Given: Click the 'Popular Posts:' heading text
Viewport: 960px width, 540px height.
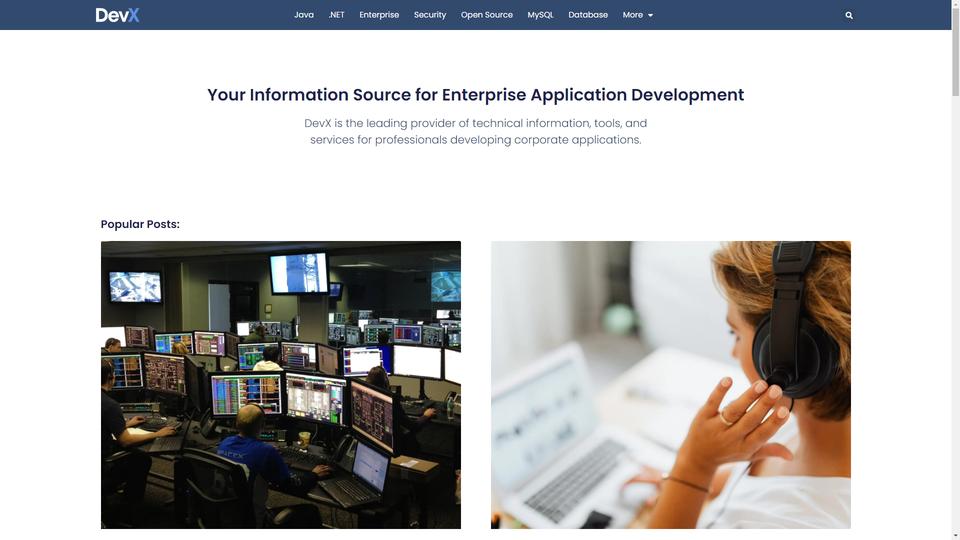Looking at the screenshot, I should pos(140,224).
